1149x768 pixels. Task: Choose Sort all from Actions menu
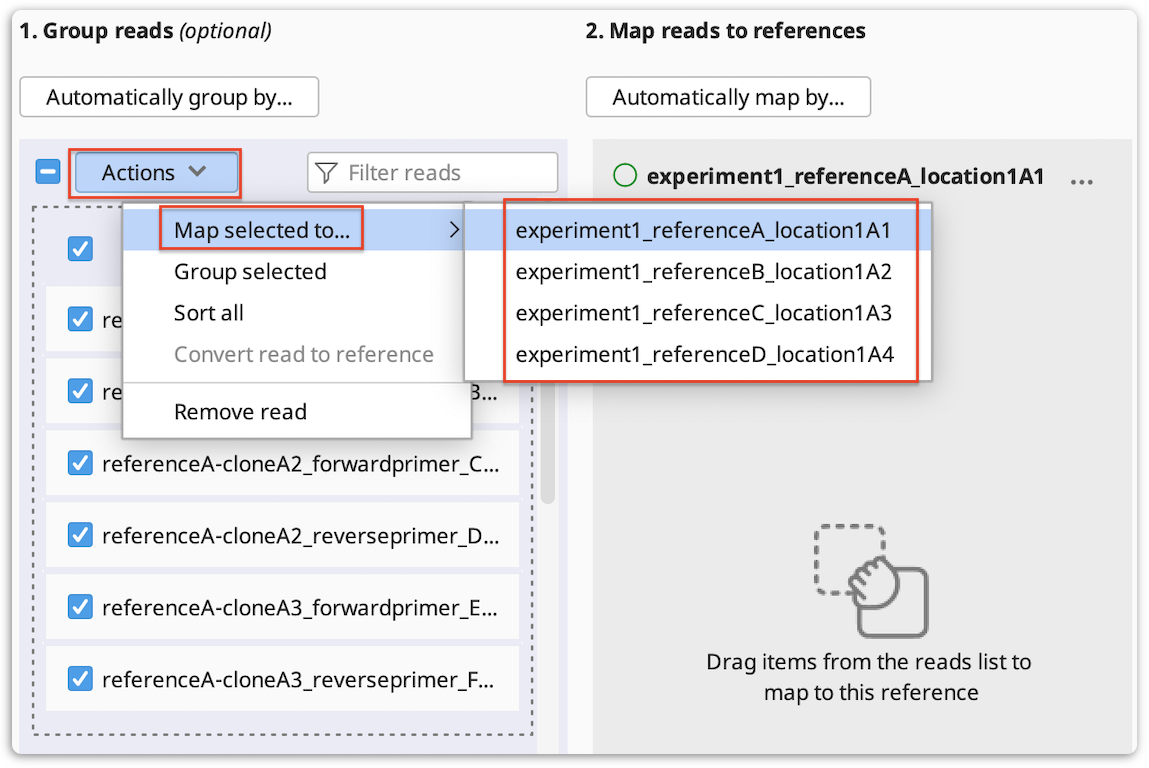pos(294,313)
